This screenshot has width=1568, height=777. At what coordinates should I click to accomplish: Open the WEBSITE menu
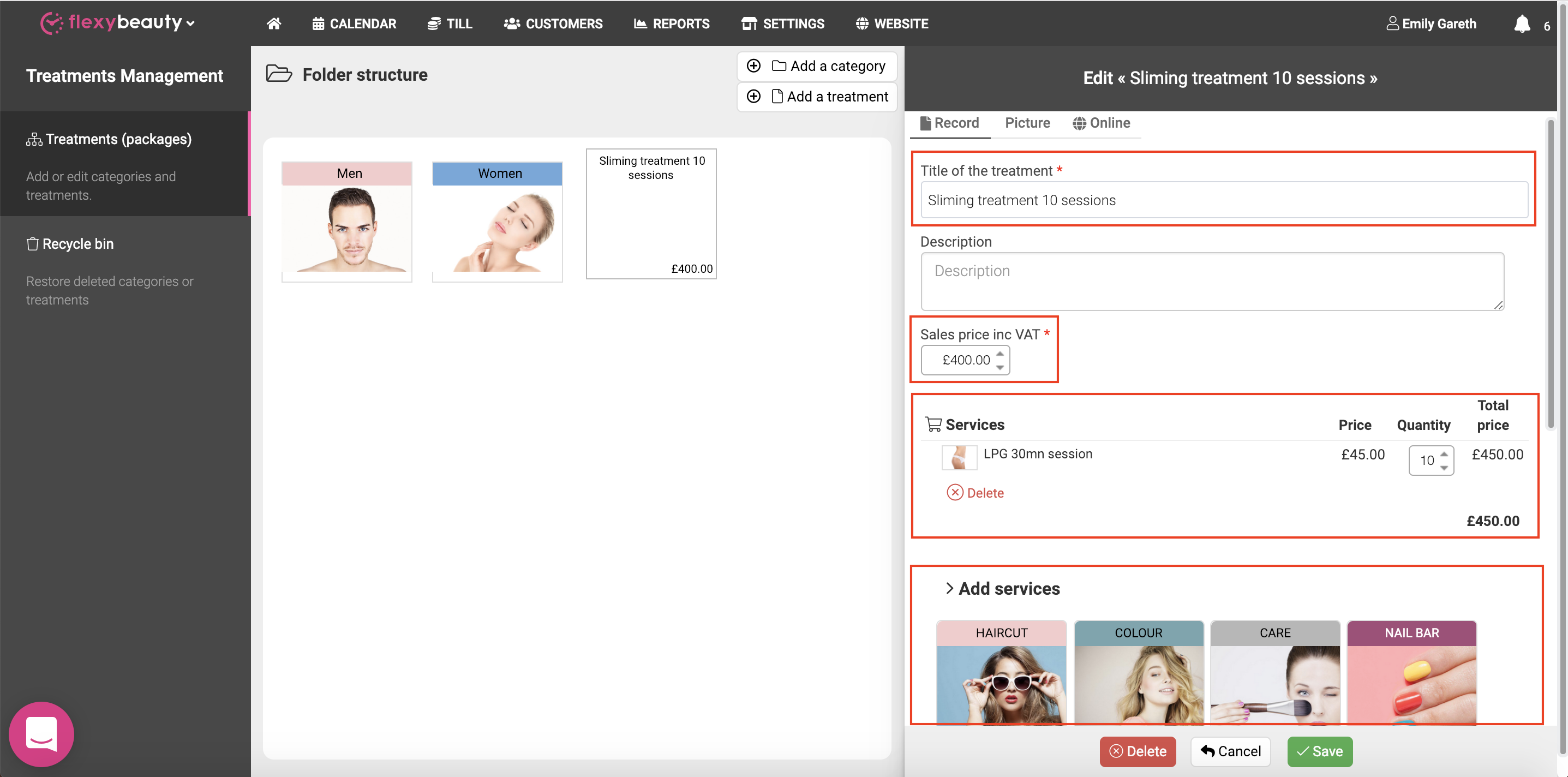tap(893, 24)
